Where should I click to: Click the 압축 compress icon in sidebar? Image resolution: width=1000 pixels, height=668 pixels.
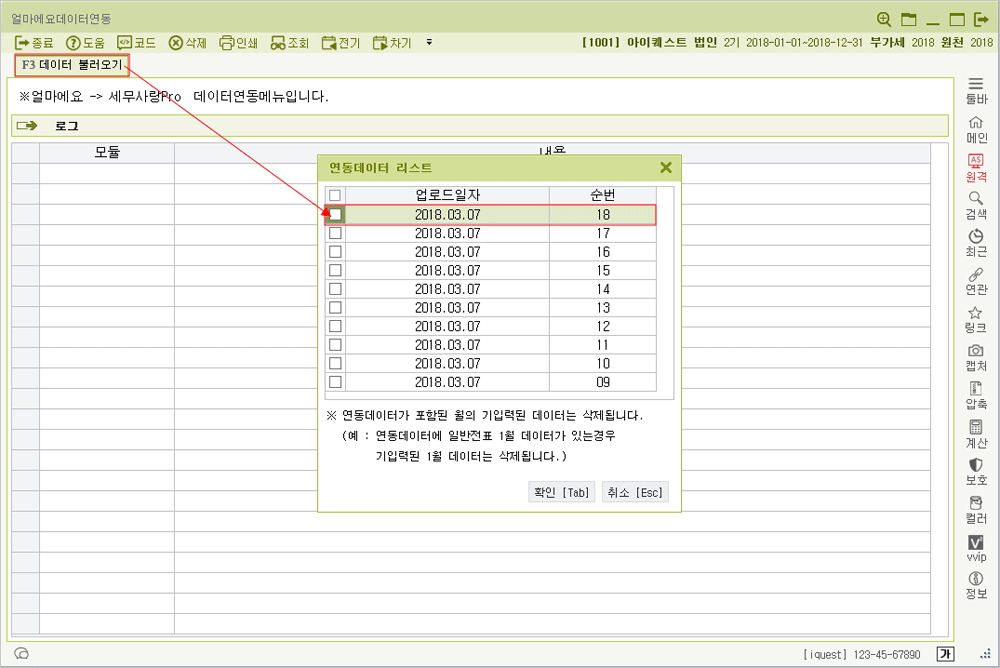tap(976, 396)
